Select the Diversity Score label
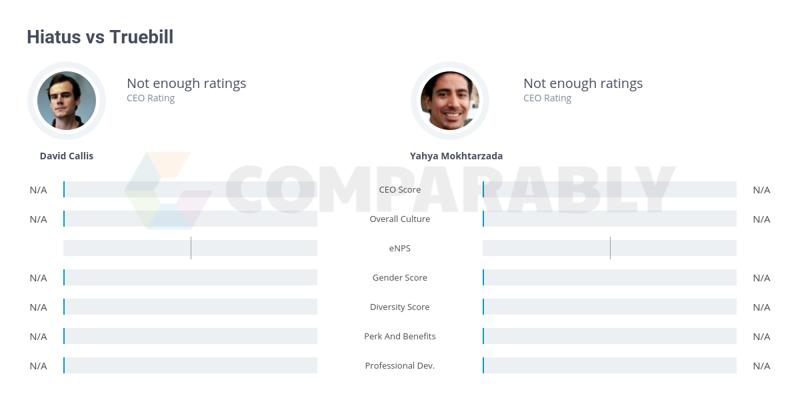The height and width of the screenshot is (400, 800). [x=399, y=307]
